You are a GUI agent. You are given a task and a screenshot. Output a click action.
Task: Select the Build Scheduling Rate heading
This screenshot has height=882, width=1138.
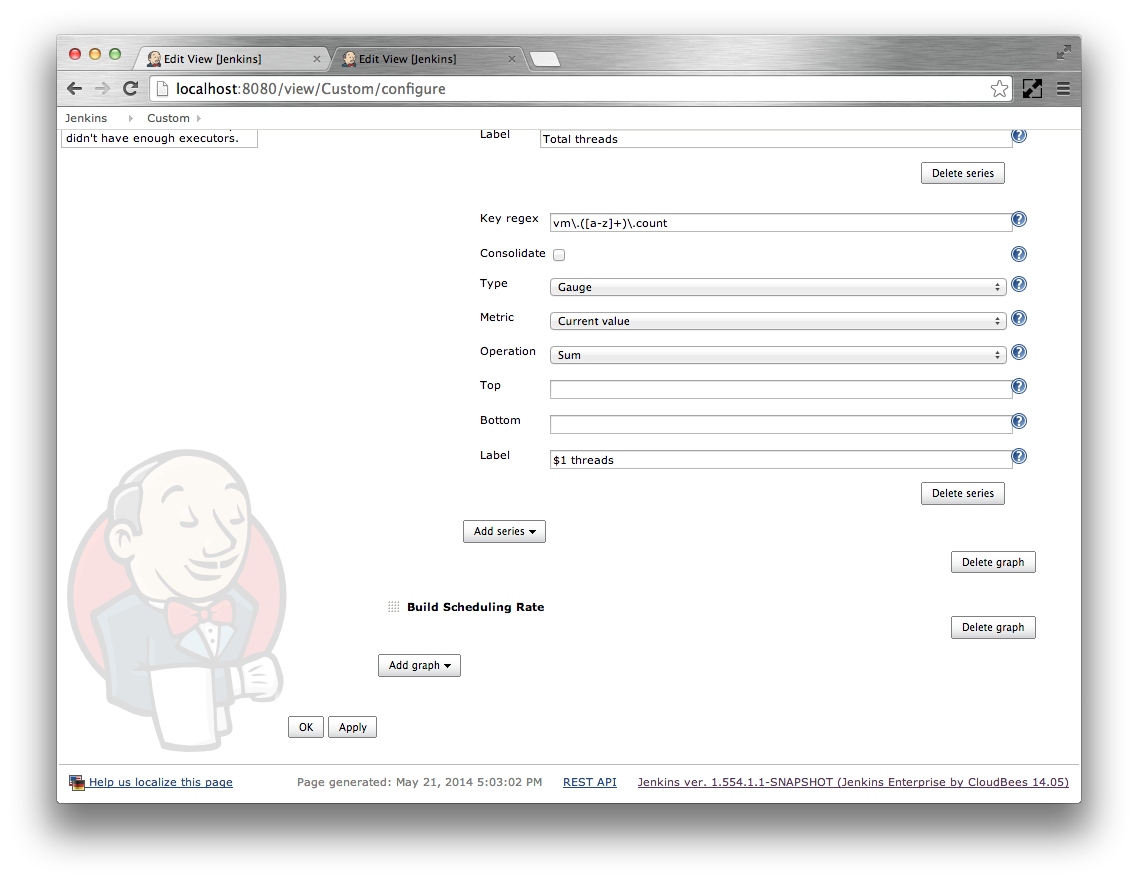point(475,607)
